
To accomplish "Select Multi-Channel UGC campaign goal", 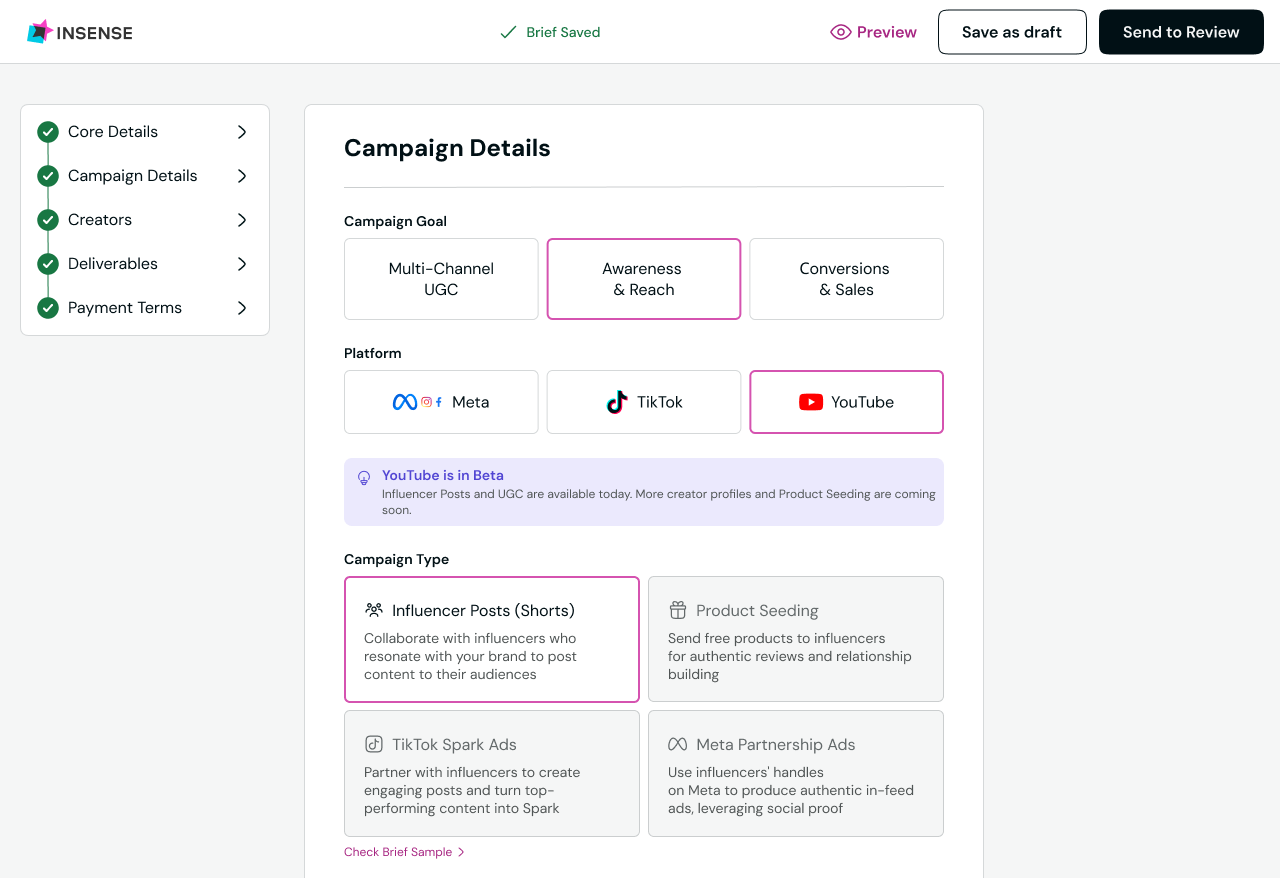I will pos(441,279).
